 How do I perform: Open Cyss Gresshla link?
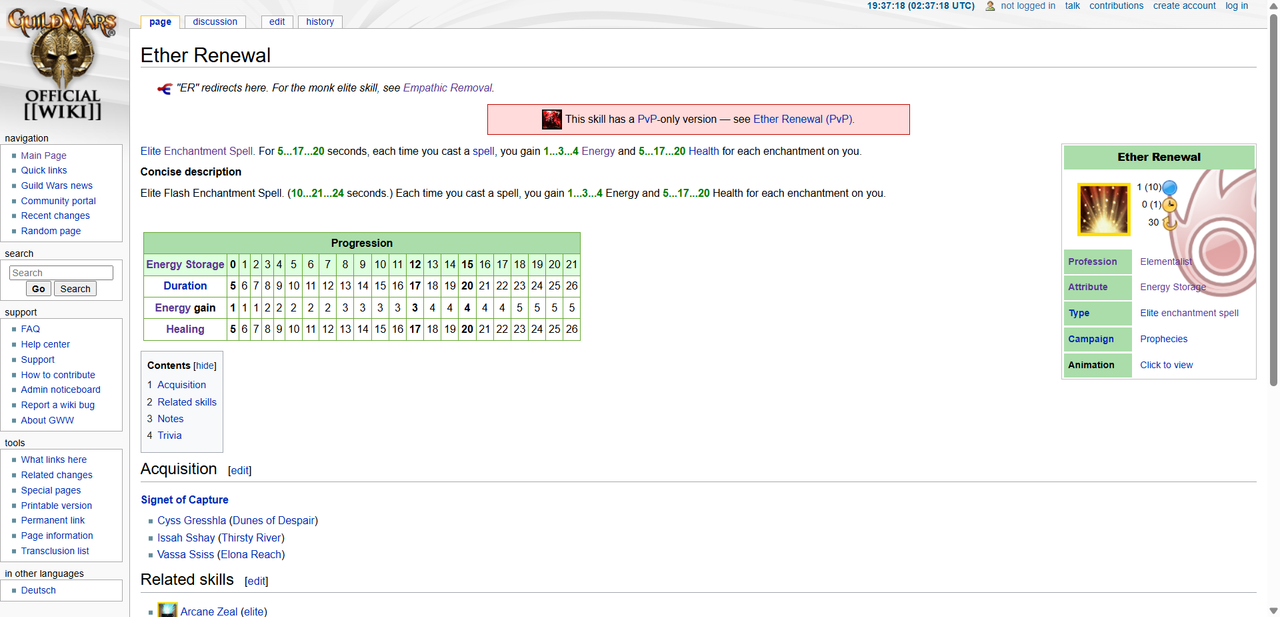click(x=192, y=521)
